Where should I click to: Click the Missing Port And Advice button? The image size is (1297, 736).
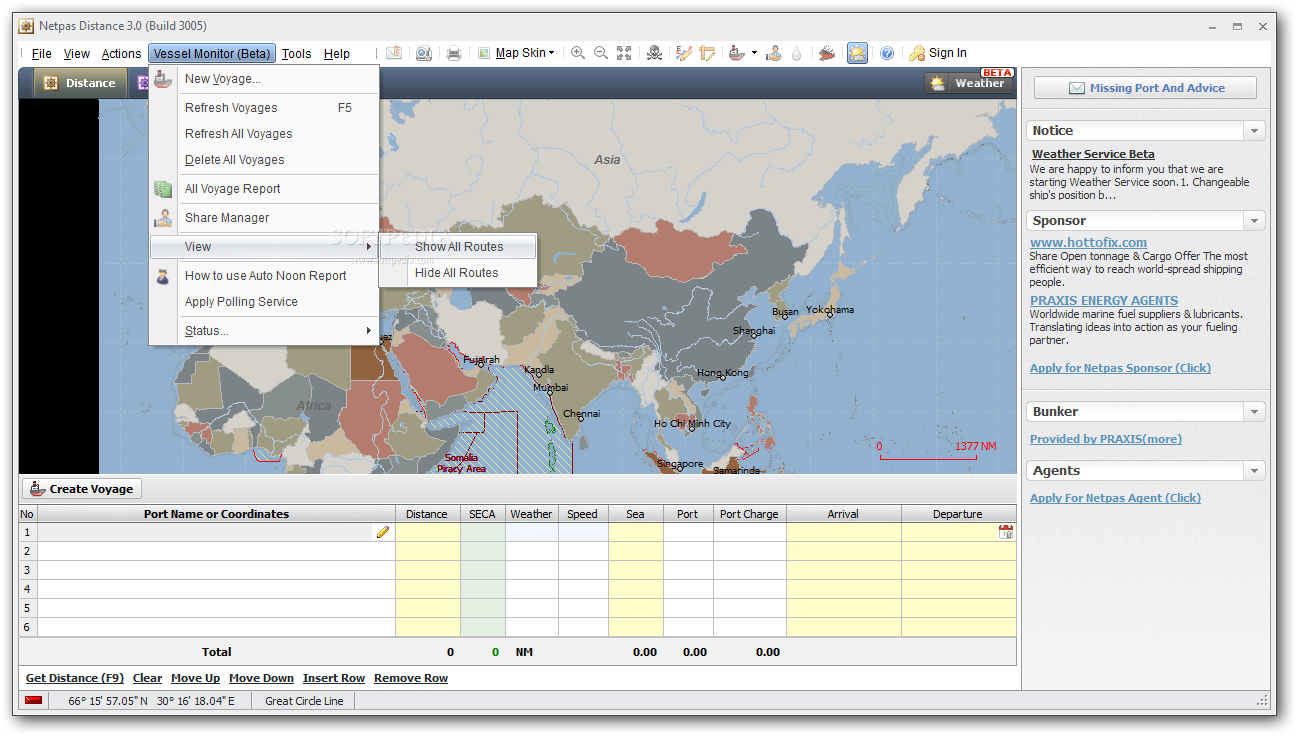1145,88
